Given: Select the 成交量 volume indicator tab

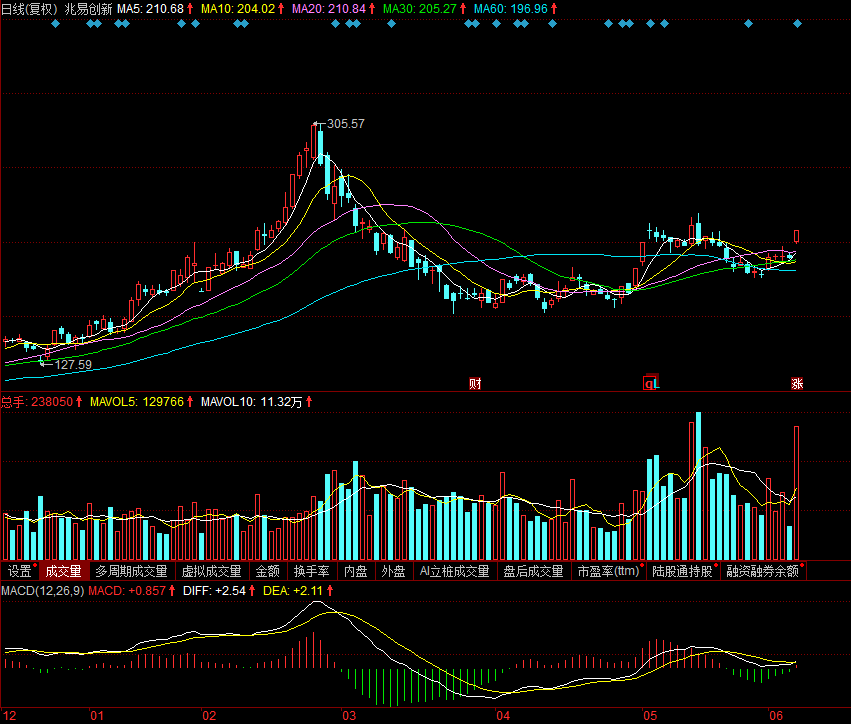Looking at the screenshot, I should point(64,572).
